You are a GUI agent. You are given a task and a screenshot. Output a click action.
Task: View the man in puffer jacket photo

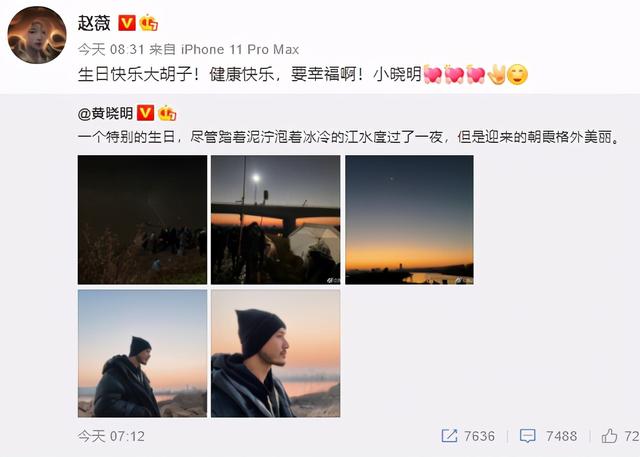[x=142, y=353]
